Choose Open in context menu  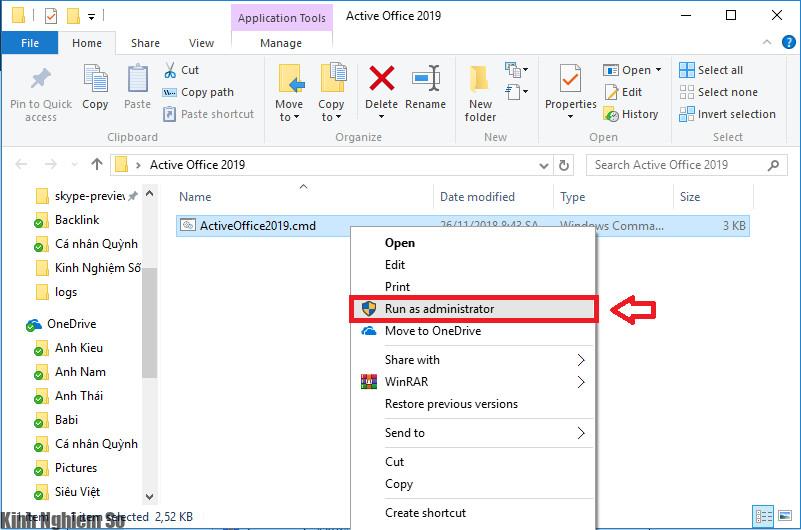coord(472,243)
